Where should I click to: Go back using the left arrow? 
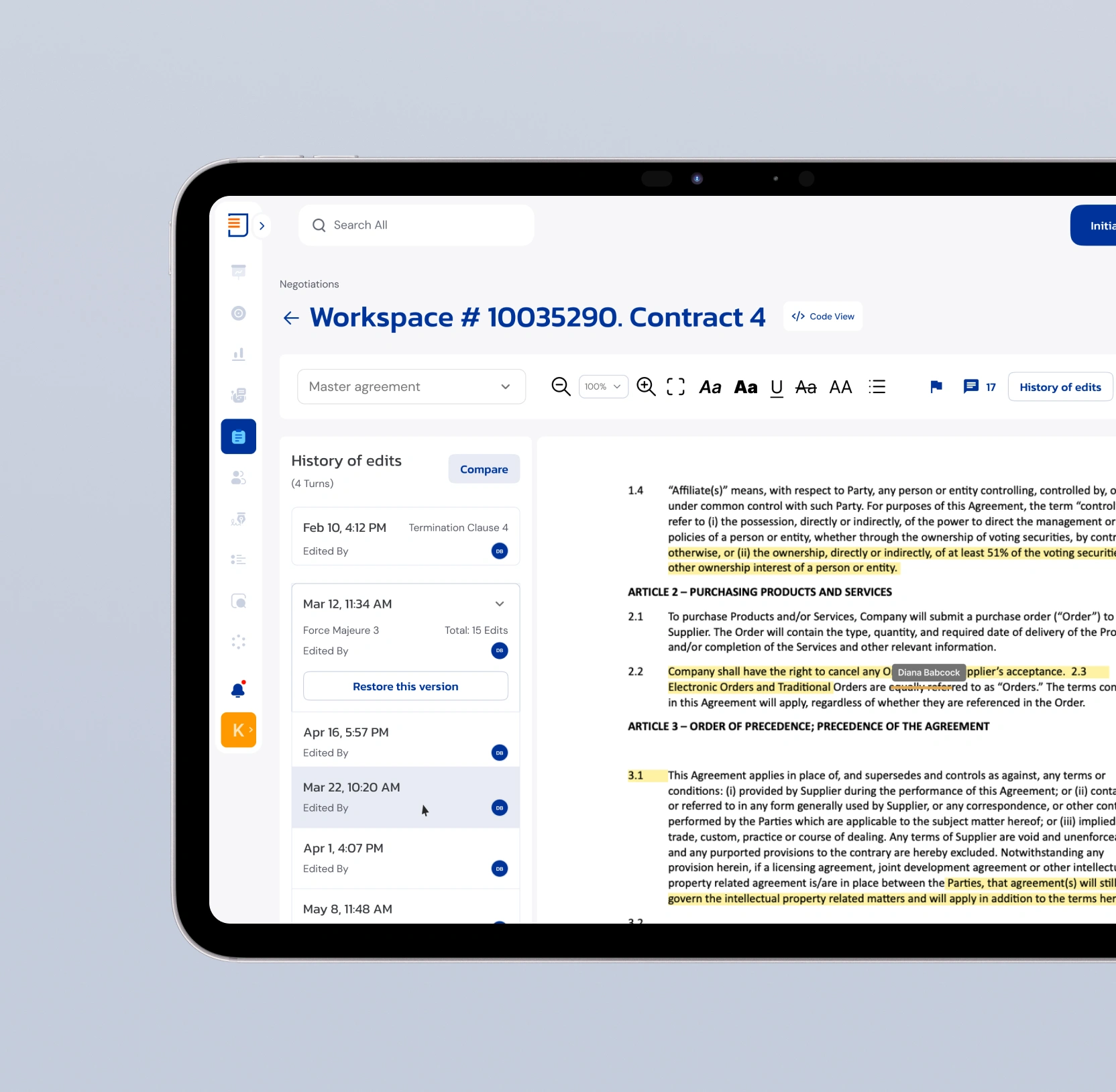pos(291,318)
